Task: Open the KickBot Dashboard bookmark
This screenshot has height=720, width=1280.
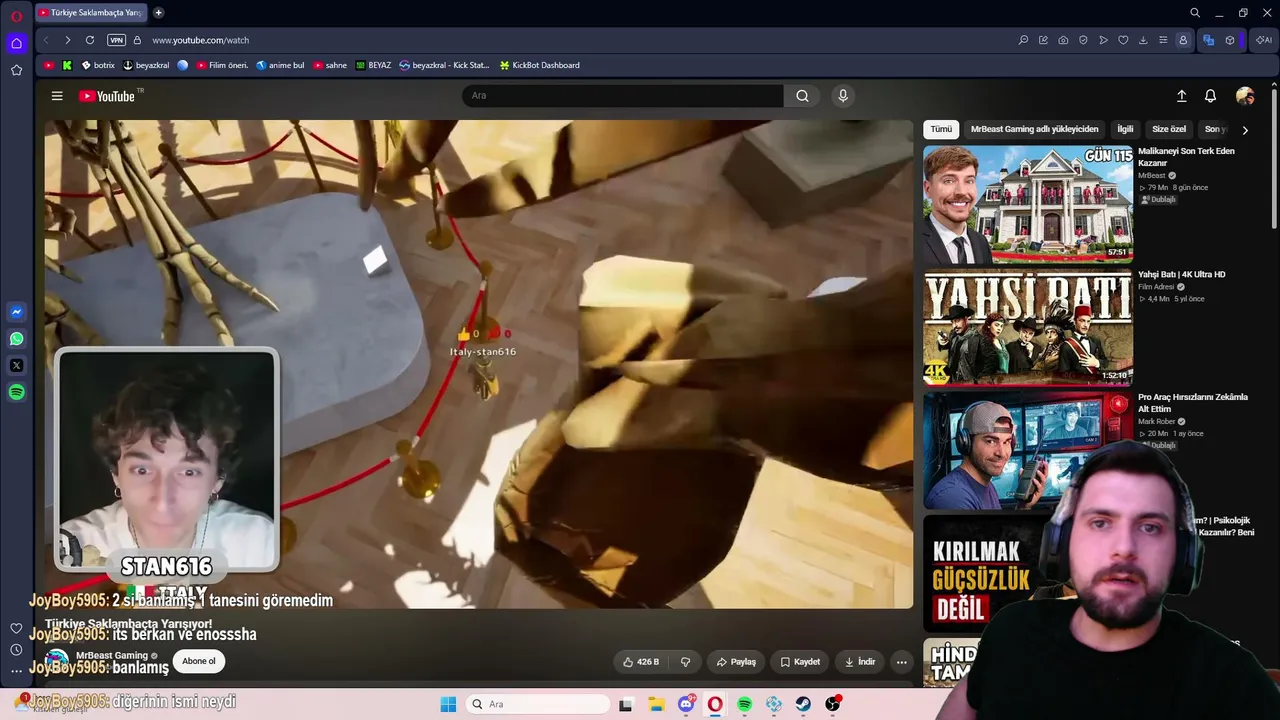Action: click(539, 65)
